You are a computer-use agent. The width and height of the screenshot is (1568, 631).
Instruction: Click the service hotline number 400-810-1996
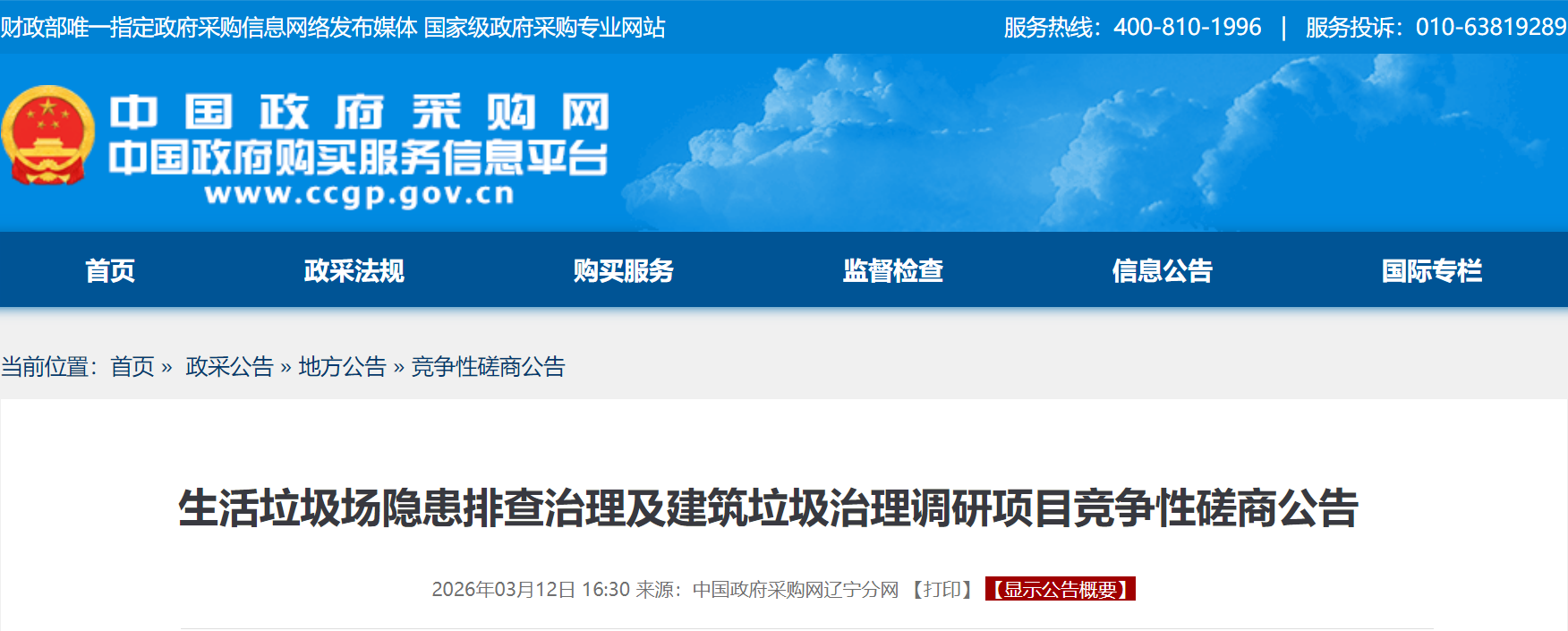point(1188,28)
